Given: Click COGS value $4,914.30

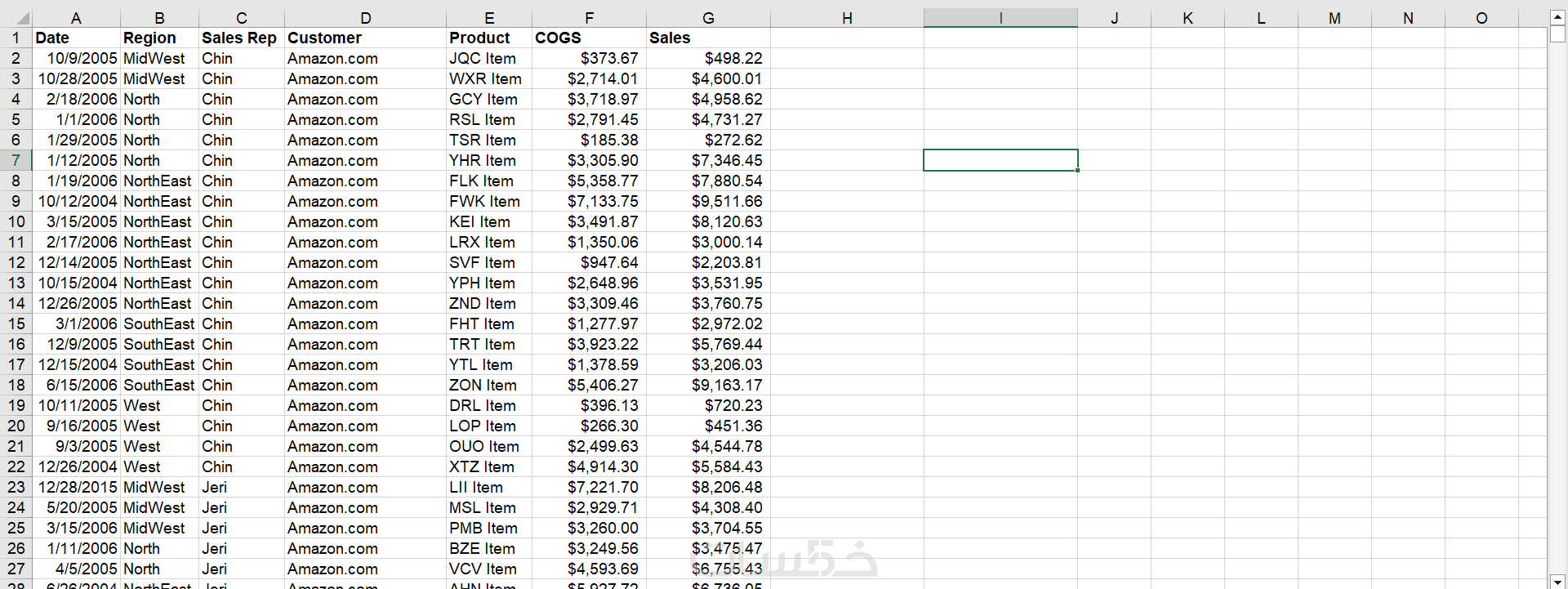Looking at the screenshot, I should click(x=589, y=466).
